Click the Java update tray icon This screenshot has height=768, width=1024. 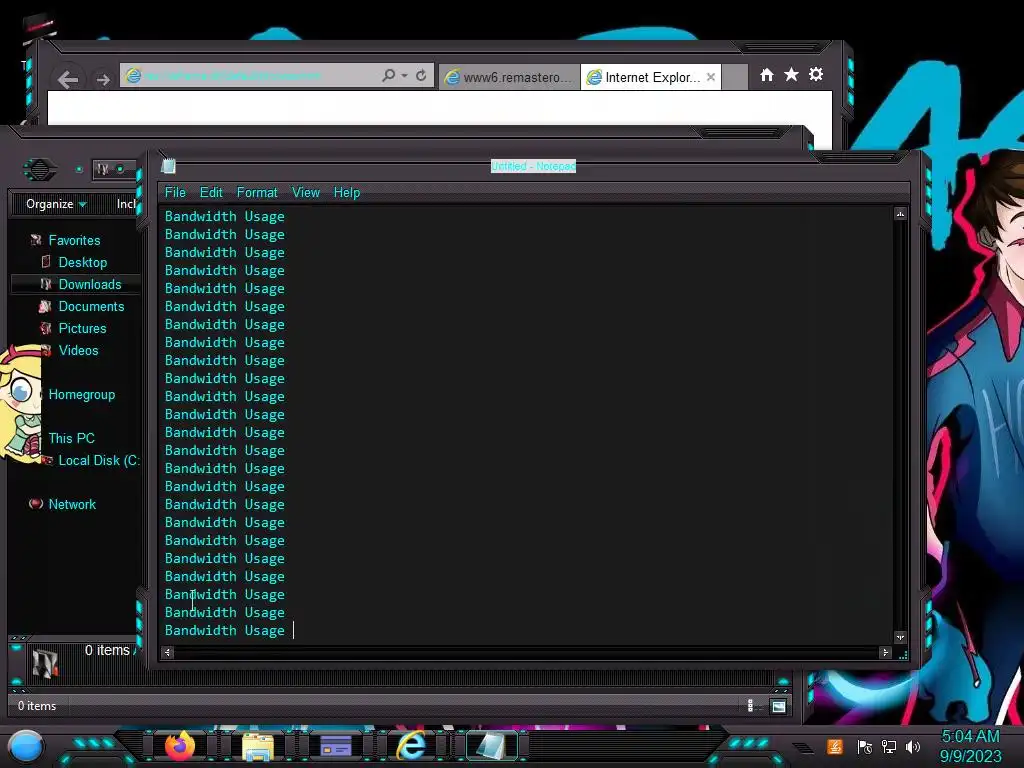835,746
